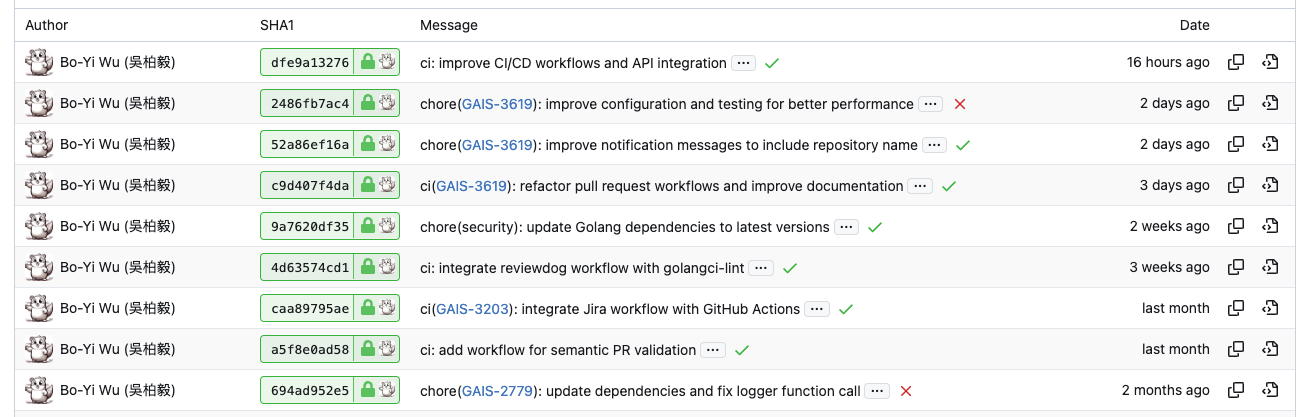This screenshot has height=417, width=1311.
Task: Click author avatar on the first commit row
Action: tap(38, 63)
